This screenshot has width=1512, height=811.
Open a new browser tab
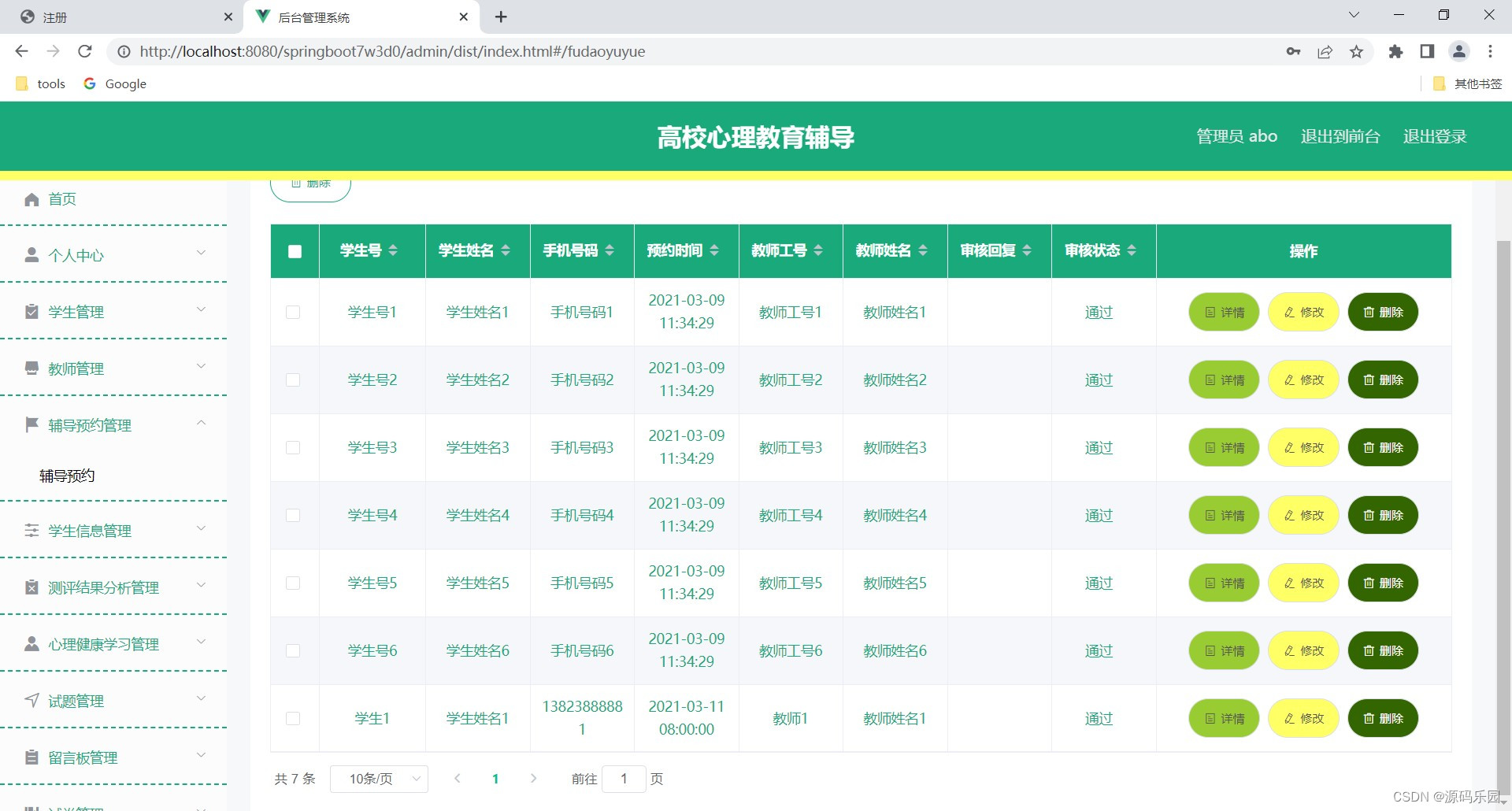[x=501, y=17]
